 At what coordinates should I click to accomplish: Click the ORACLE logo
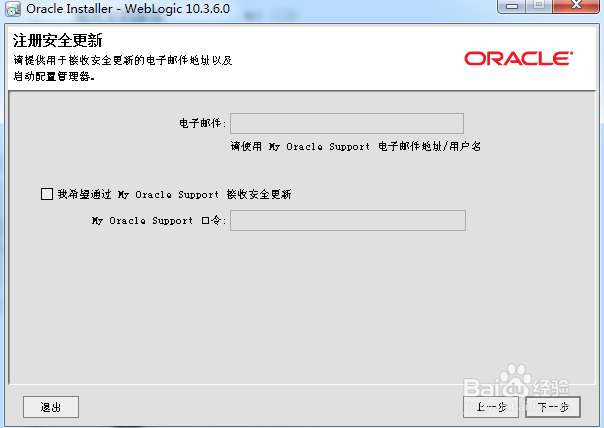pos(518,59)
